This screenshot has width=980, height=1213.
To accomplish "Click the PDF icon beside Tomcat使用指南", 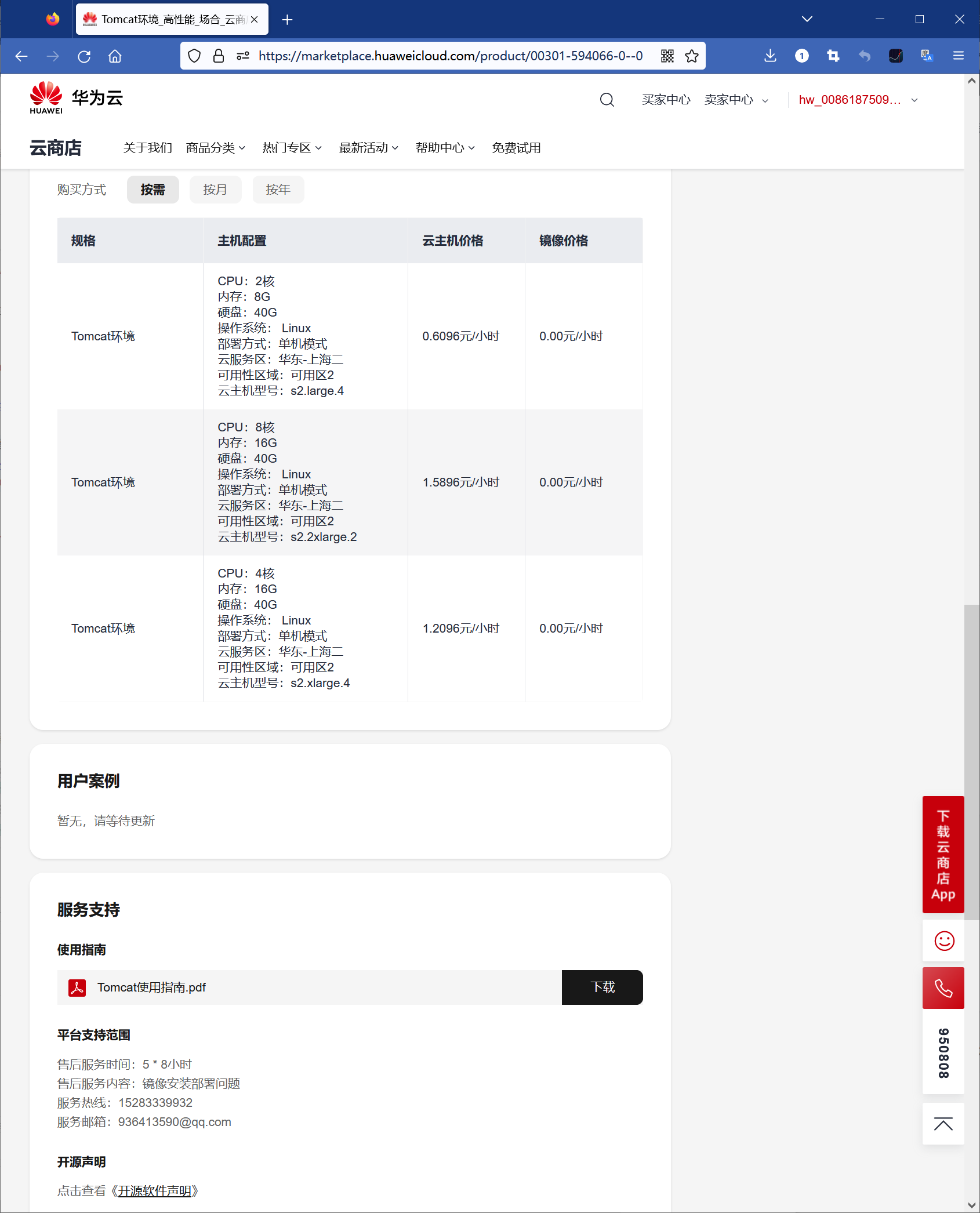I will coord(76,987).
